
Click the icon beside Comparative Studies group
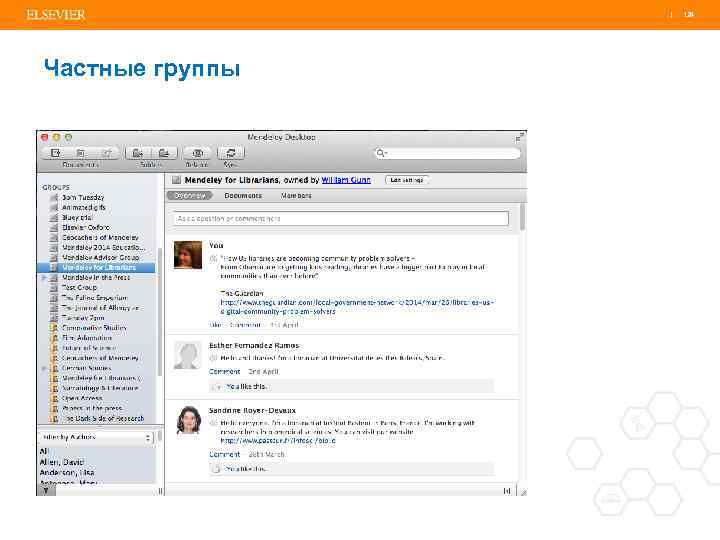click(54, 328)
